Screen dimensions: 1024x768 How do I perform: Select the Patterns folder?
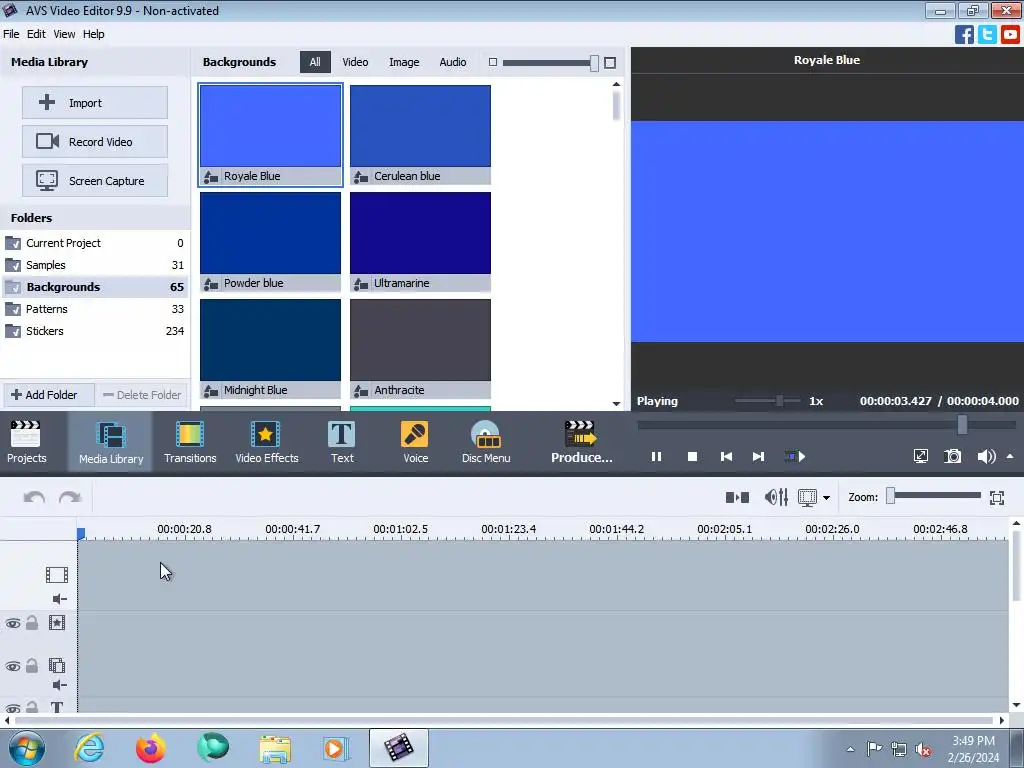(x=95, y=309)
